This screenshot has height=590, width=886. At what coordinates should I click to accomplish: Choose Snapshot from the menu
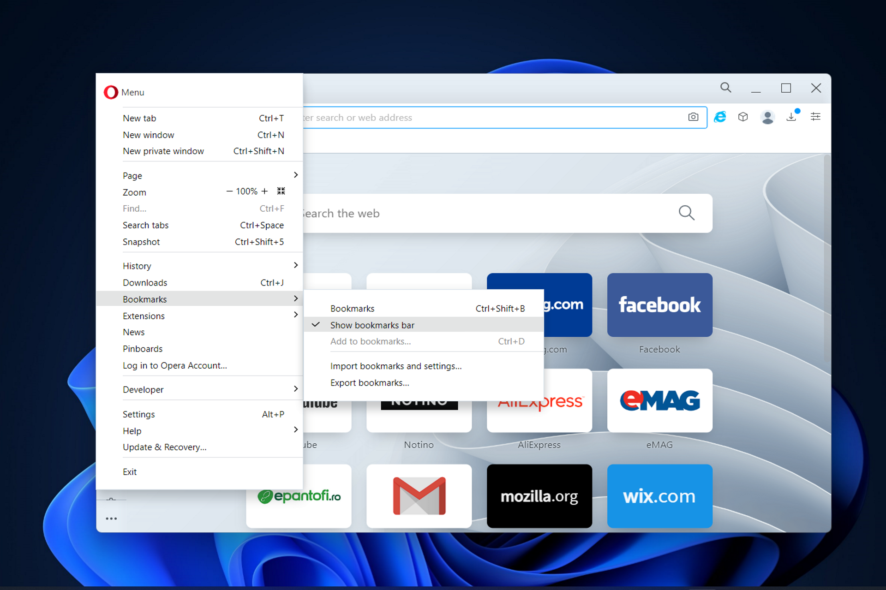point(199,242)
